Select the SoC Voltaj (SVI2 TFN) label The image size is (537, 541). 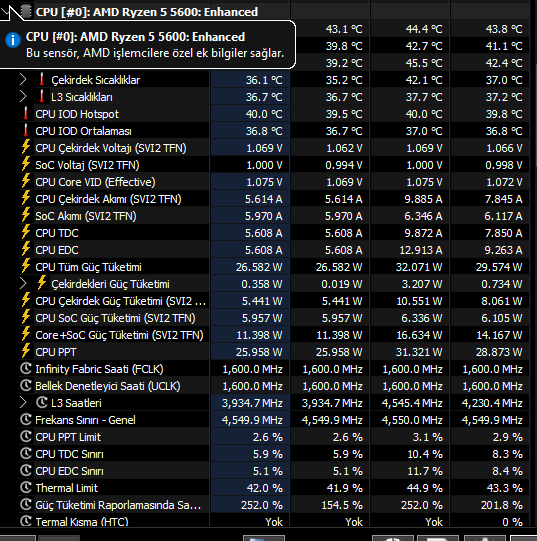pyautogui.click(x=87, y=165)
